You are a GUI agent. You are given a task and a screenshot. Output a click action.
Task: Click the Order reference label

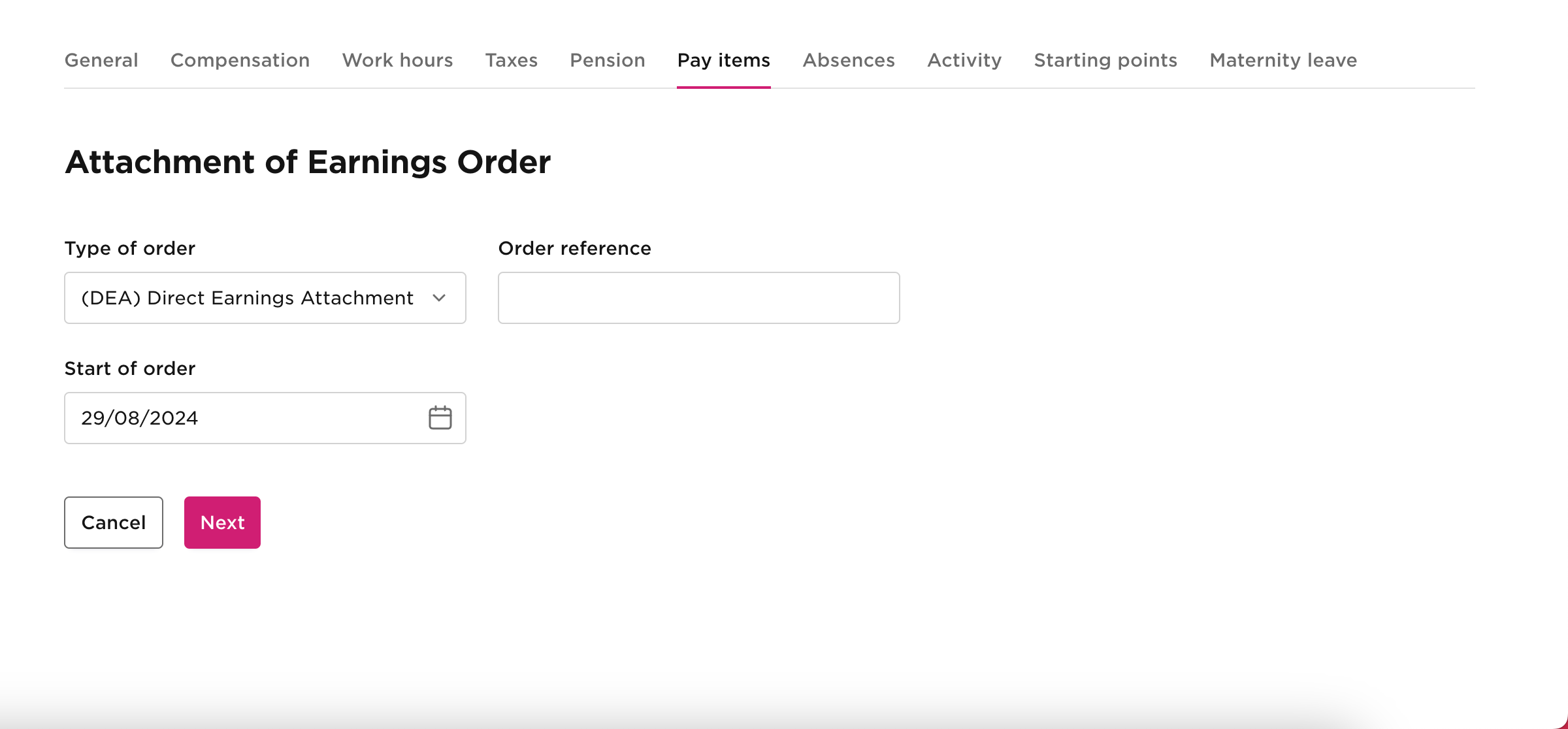tap(574, 248)
